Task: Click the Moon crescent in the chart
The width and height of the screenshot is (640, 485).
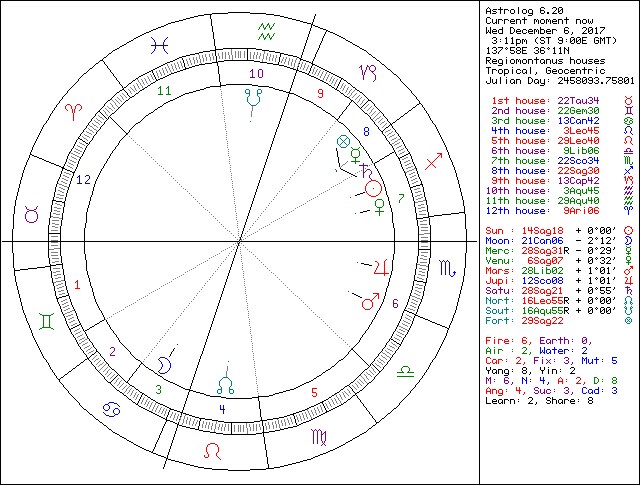Action: (164, 365)
